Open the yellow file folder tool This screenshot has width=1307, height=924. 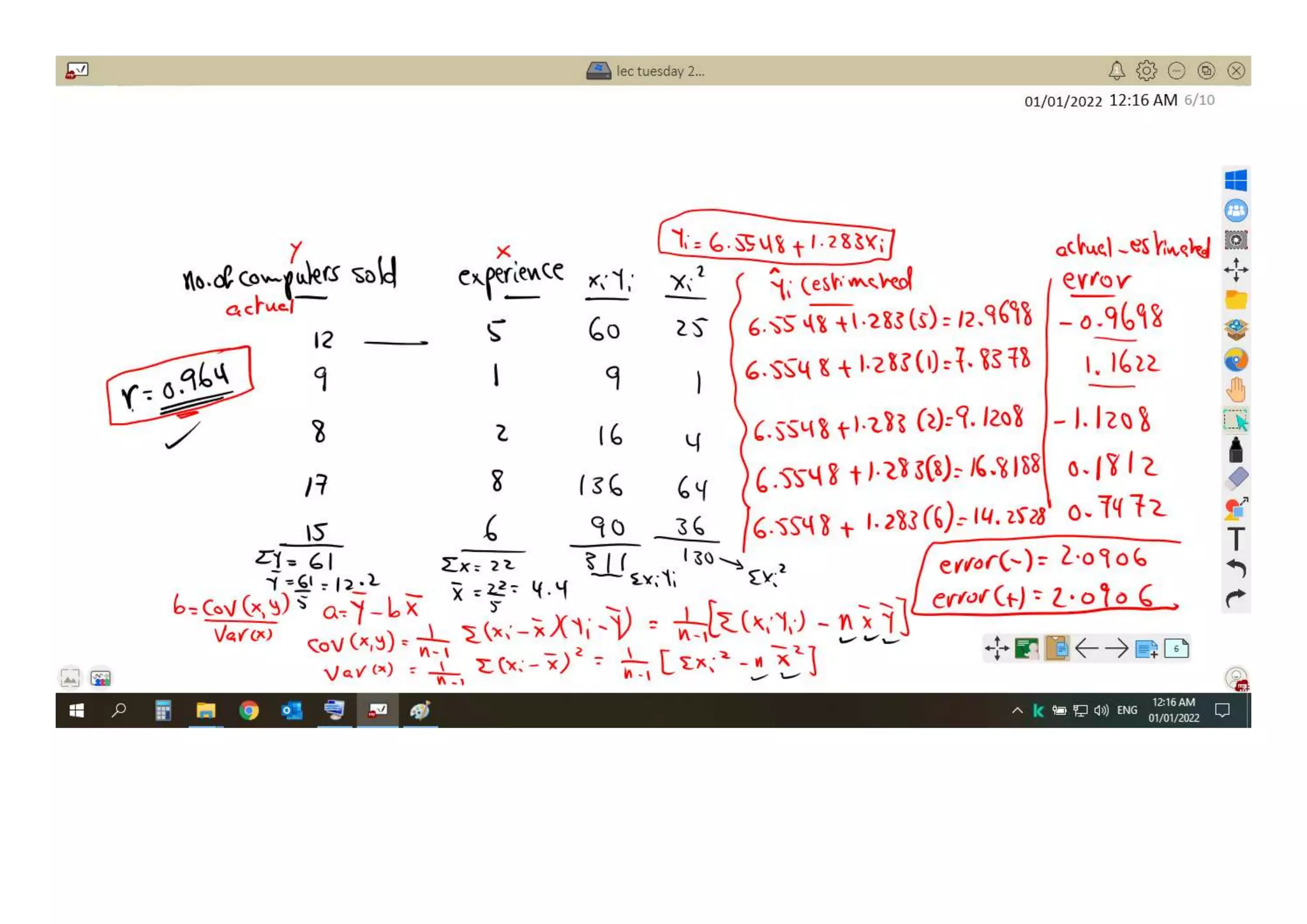1236,299
